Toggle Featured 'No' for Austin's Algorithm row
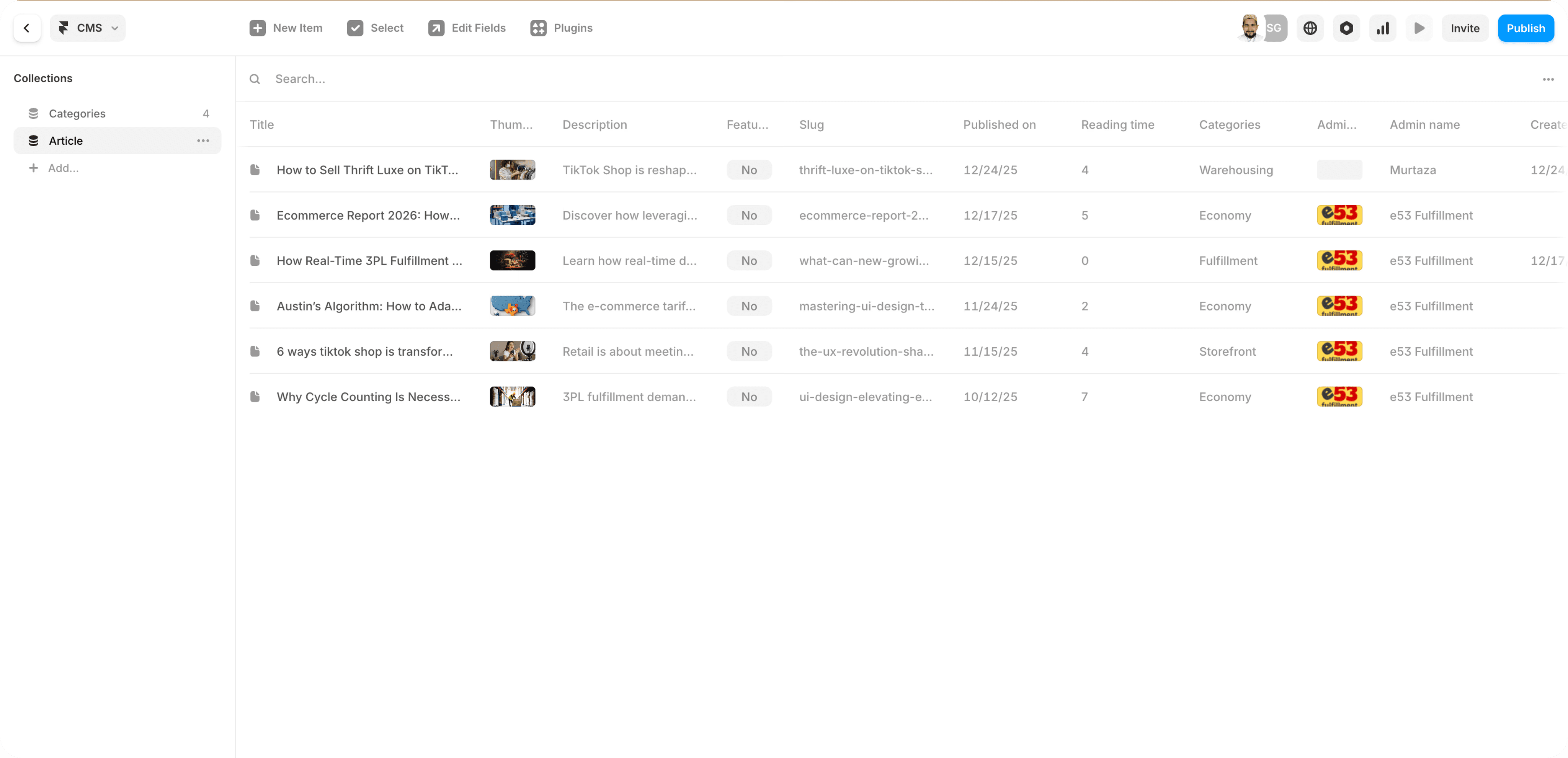The width and height of the screenshot is (1568, 758). (x=749, y=306)
